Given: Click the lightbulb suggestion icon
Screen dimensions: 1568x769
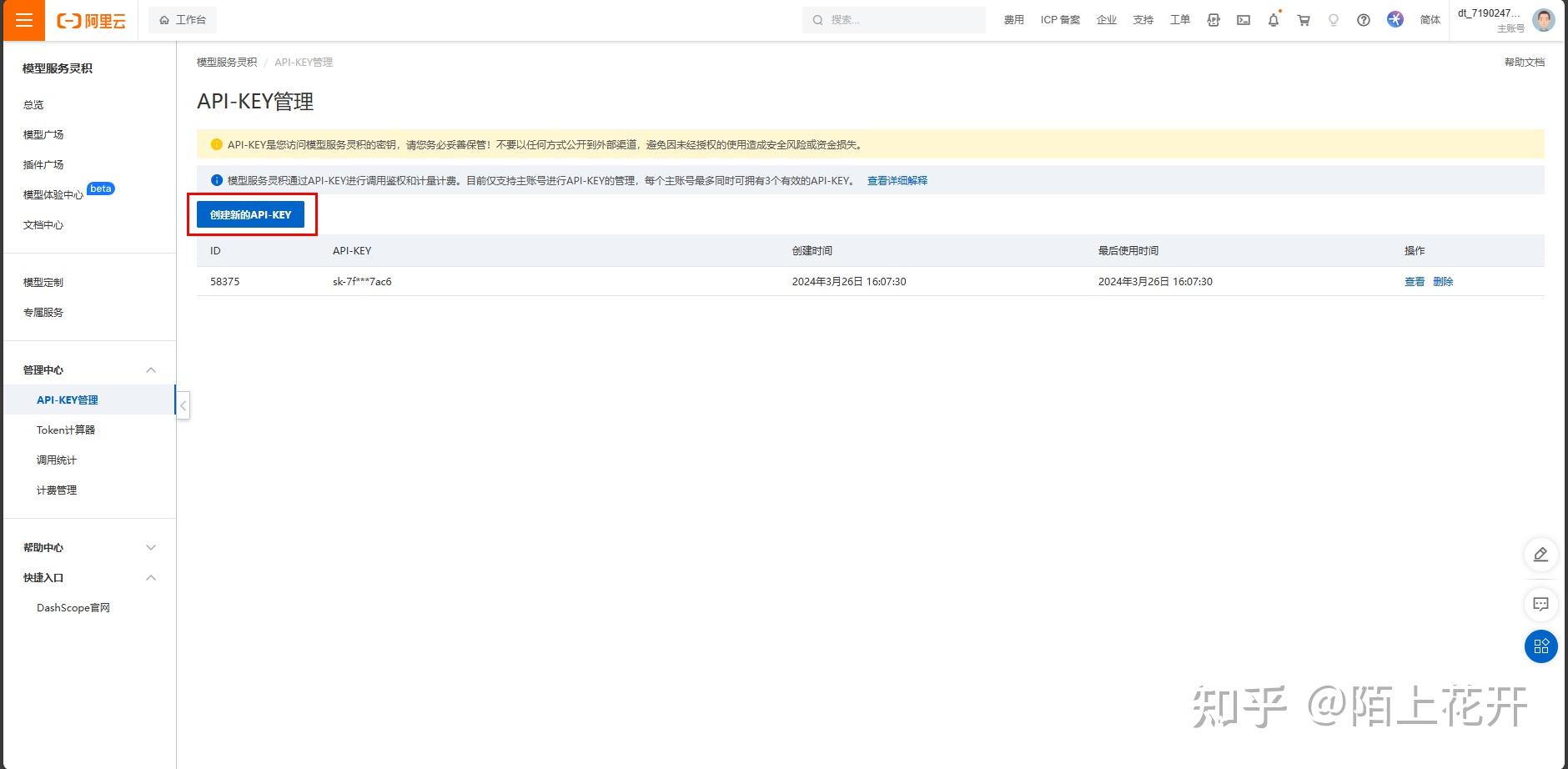Looking at the screenshot, I should (x=1334, y=19).
